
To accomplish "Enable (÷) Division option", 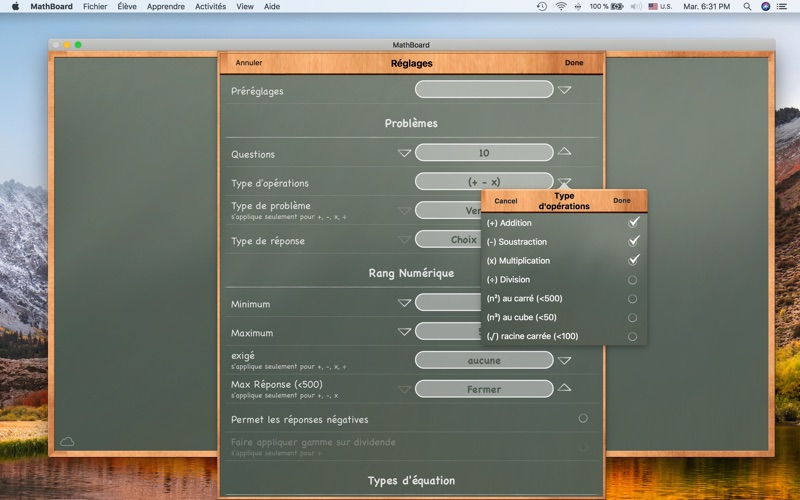I will (632, 280).
